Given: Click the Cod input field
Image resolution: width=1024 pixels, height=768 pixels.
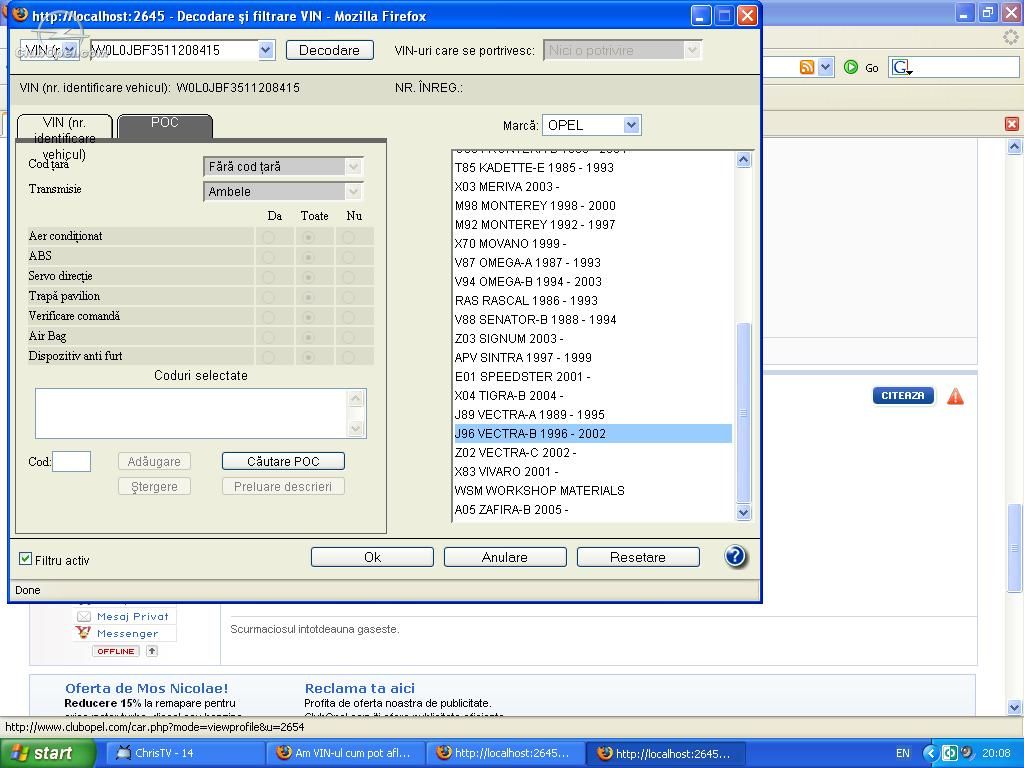Looking at the screenshot, I should click(x=71, y=461).
